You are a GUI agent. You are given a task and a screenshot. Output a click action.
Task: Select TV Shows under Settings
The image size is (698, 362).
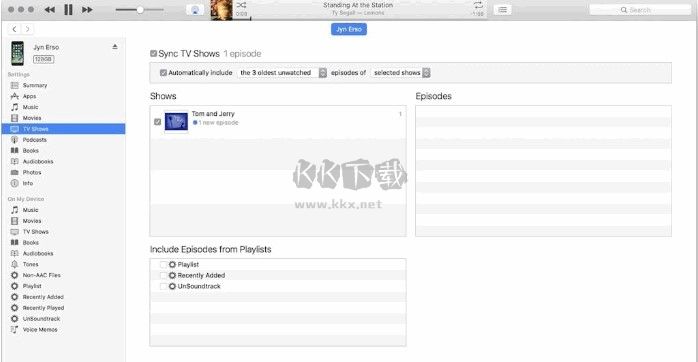pos(63,129)
